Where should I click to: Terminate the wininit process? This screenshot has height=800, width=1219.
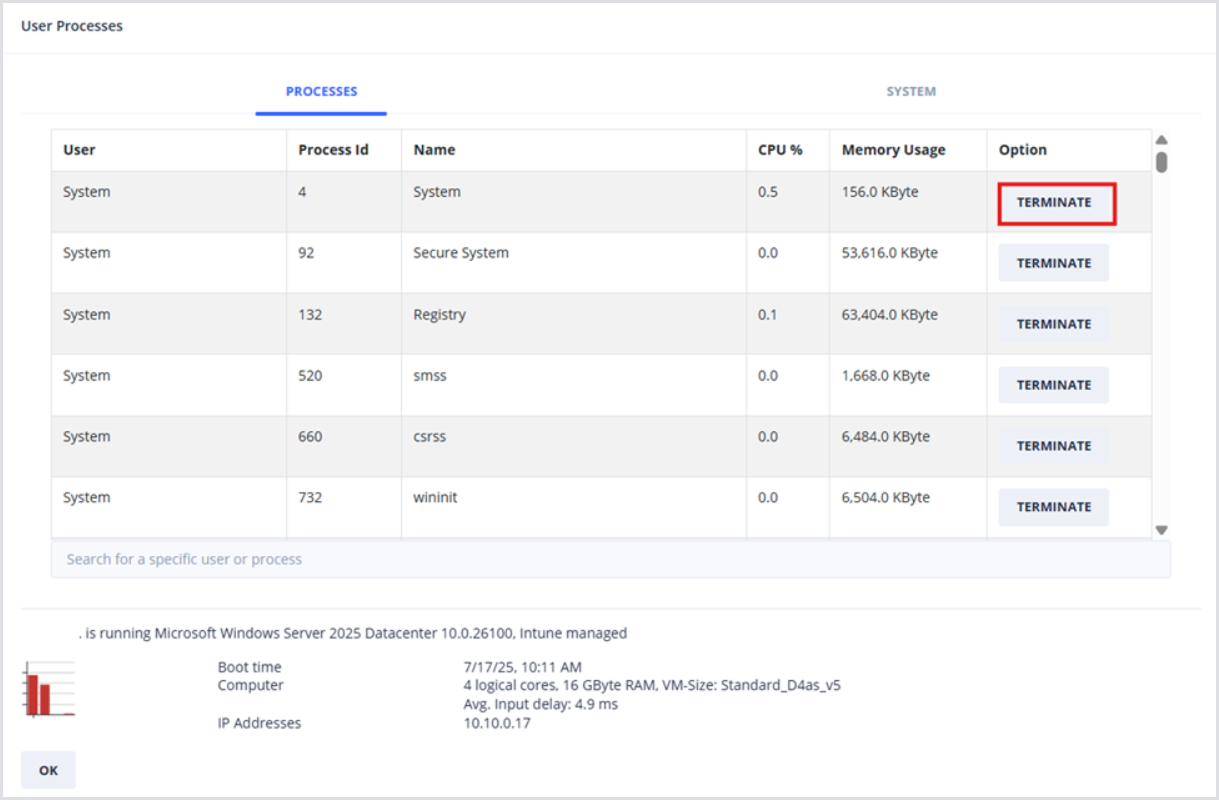pyautogui.click(x=1053, y=507)
